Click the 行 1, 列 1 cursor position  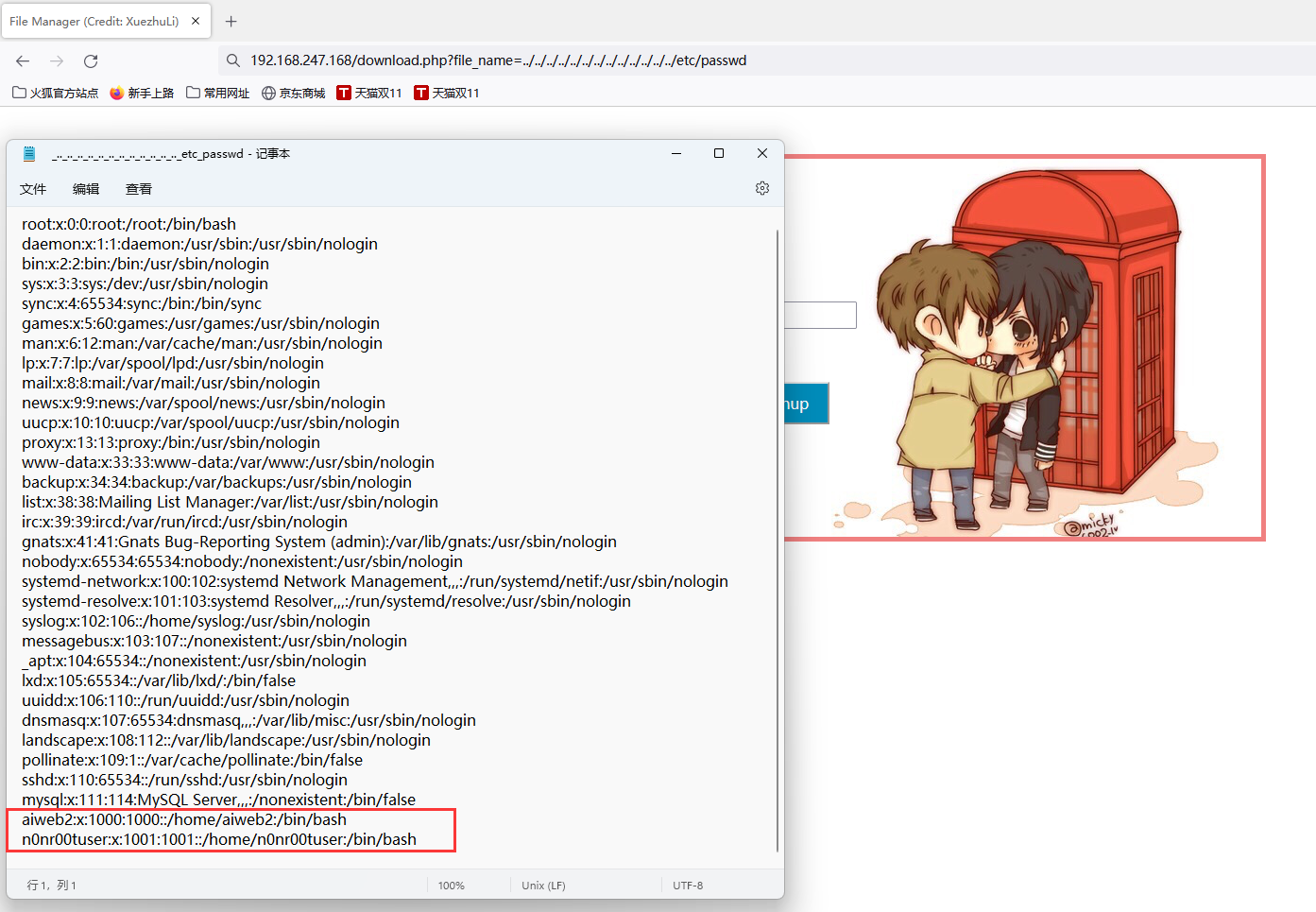tap(52, 886)
